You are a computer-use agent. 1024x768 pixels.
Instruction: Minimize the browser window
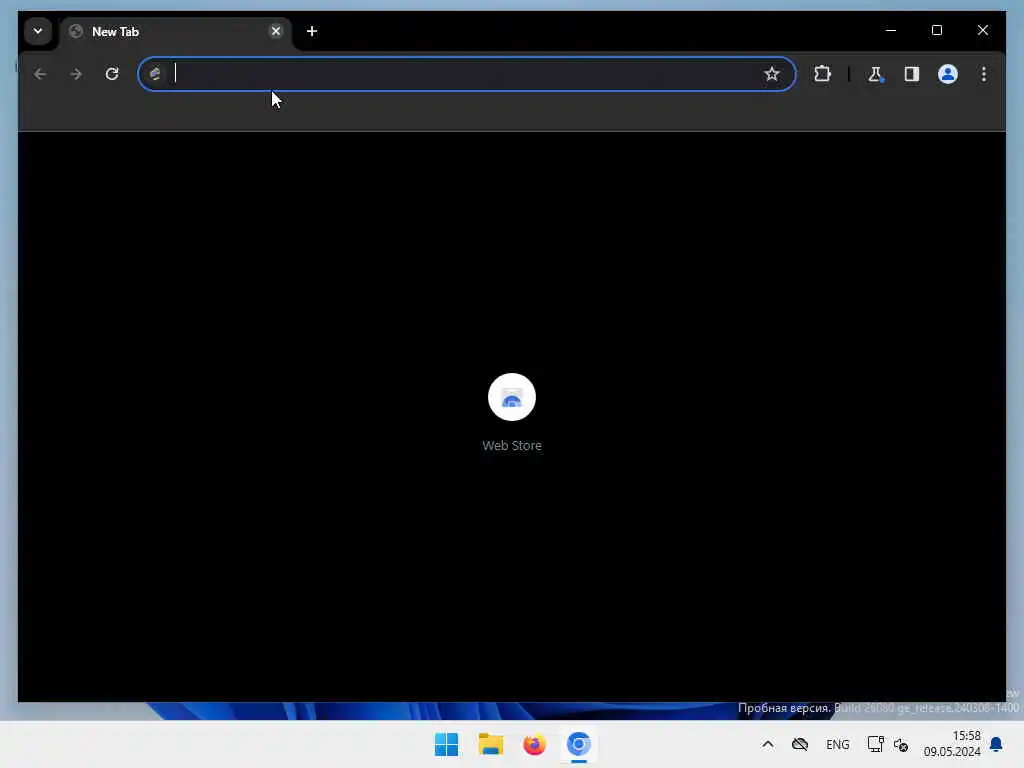click(891, 30)
